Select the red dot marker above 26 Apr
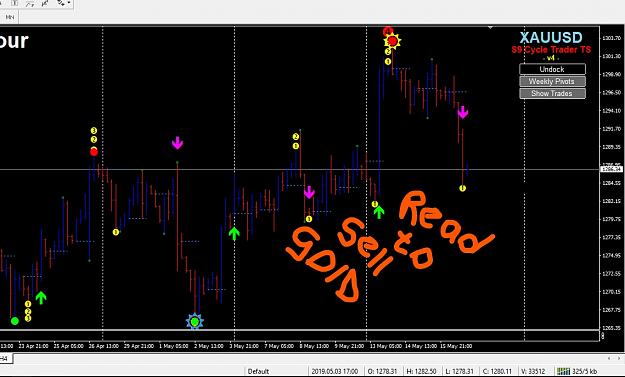Screen dimensions: 625x377 point(94,151)
